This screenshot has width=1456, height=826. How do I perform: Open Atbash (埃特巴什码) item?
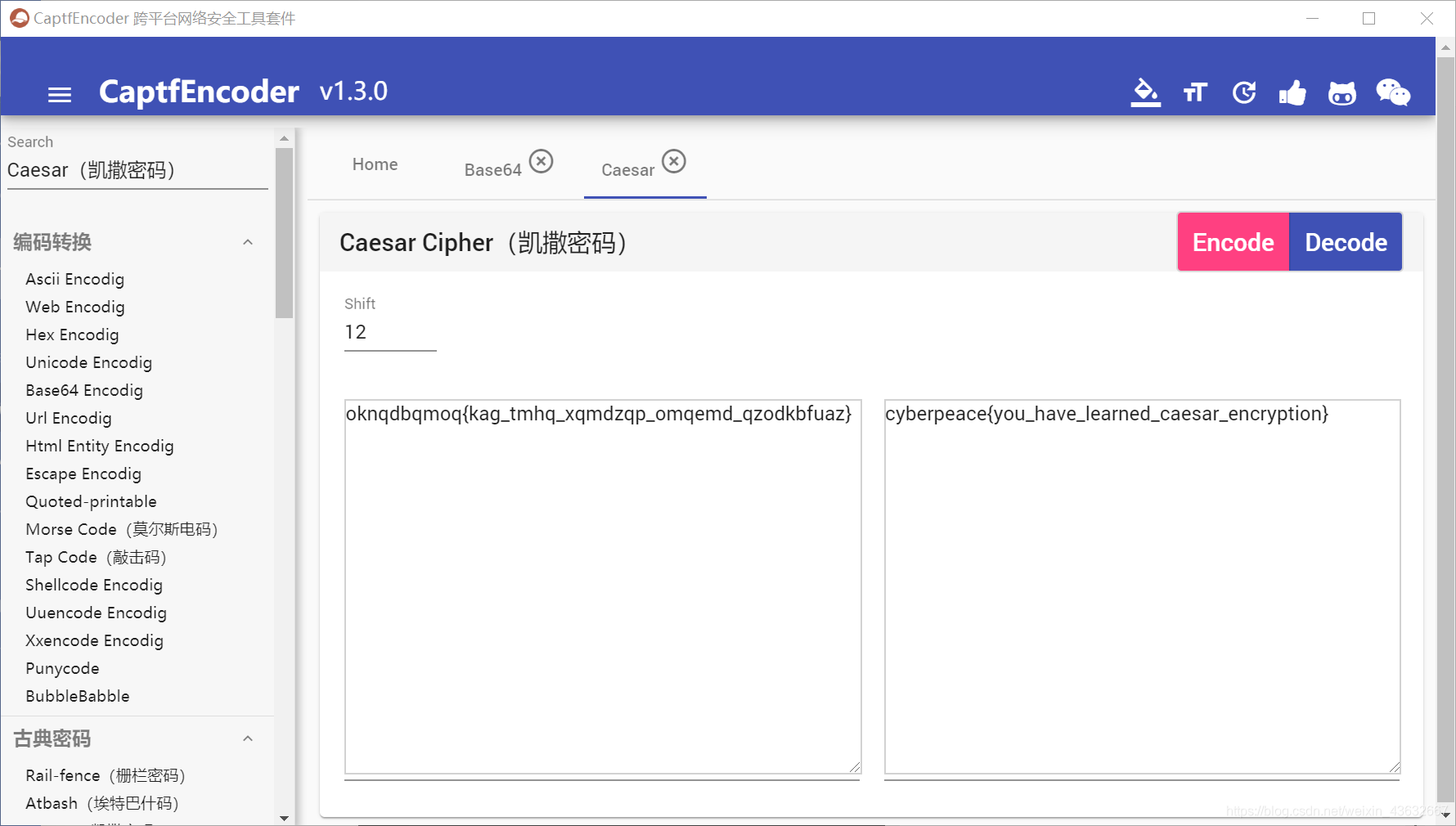(102, 803)
